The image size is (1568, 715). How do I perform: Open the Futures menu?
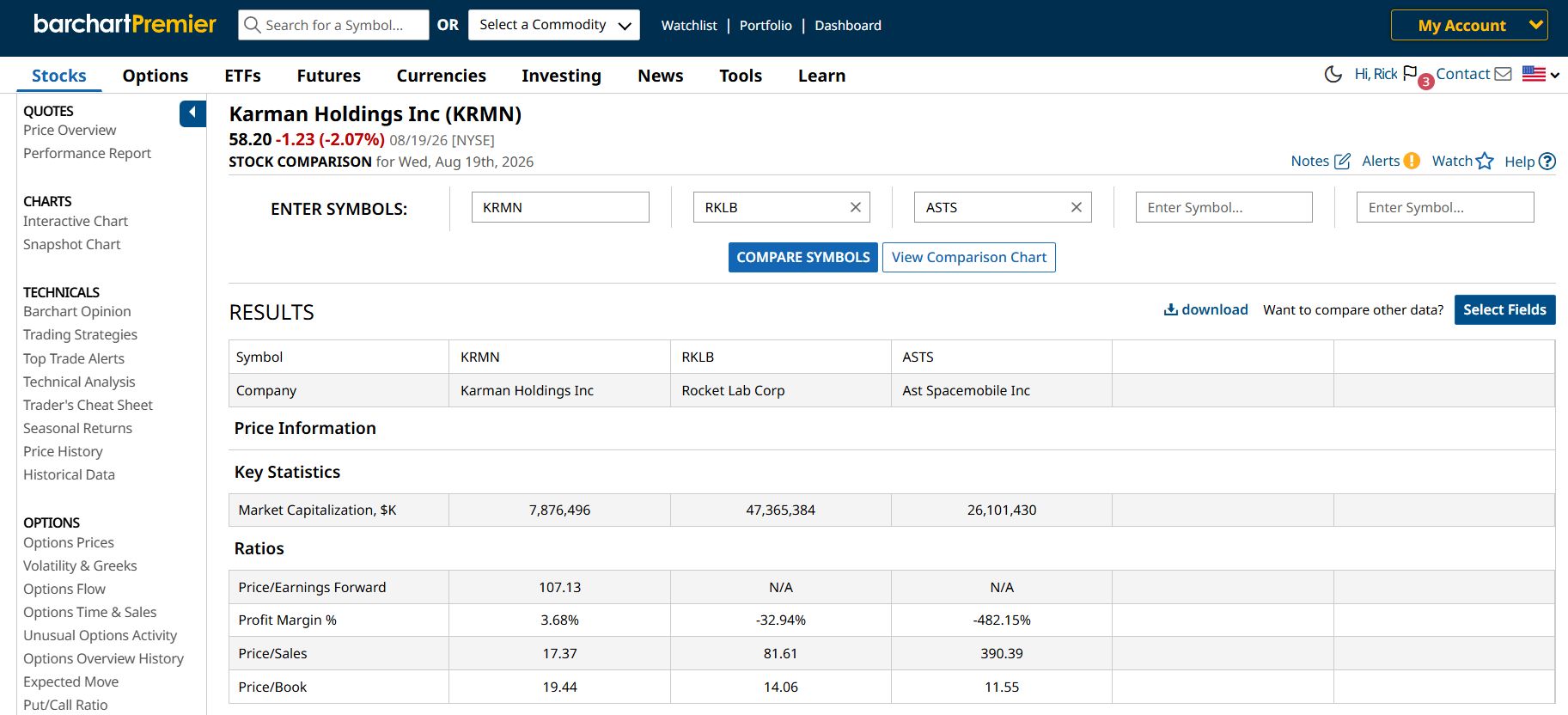(x=328, y=76)
